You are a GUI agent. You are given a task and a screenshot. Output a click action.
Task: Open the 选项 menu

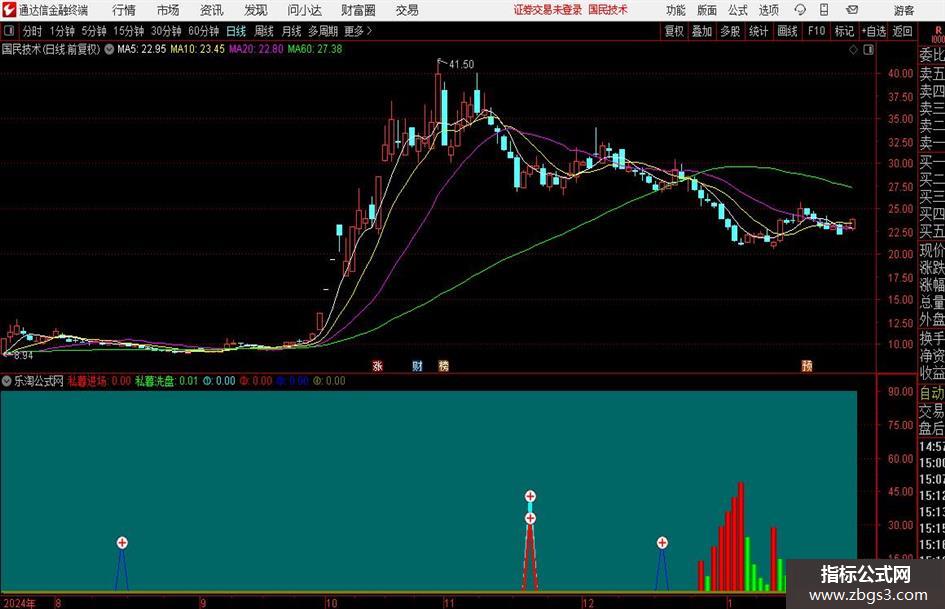(x=768, y=10)
